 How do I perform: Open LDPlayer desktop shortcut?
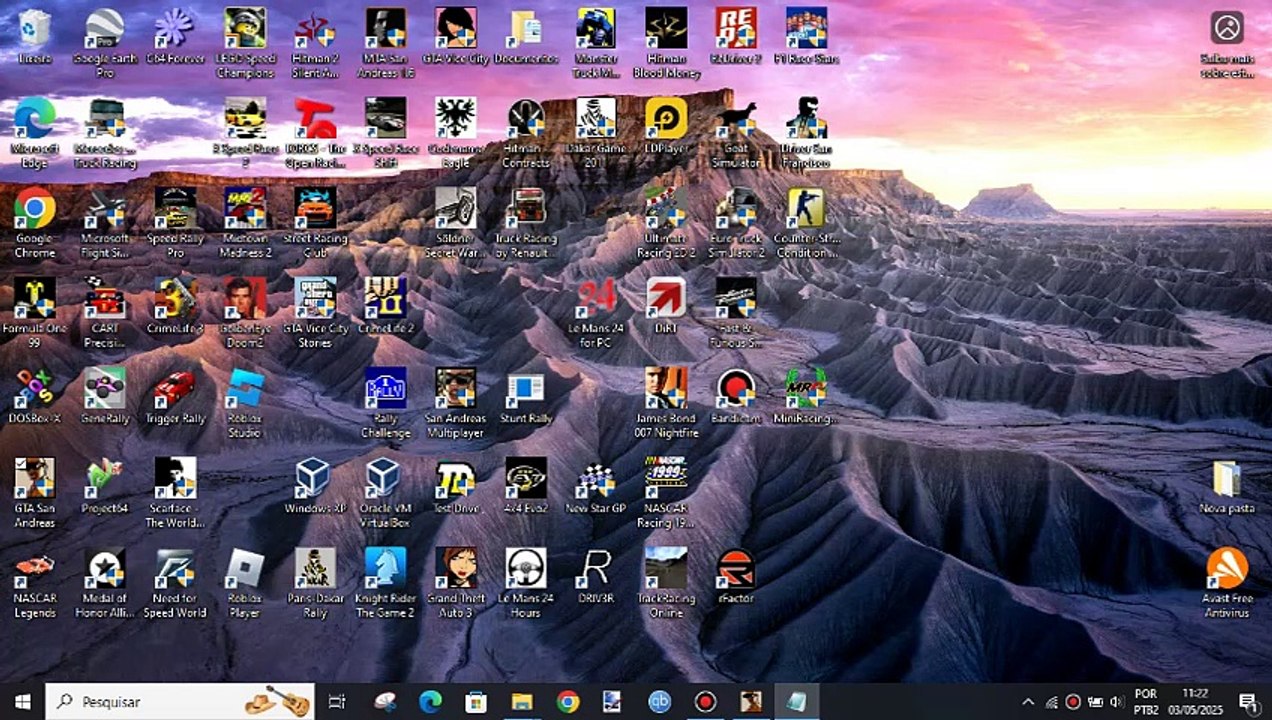(x=665, y=128)
